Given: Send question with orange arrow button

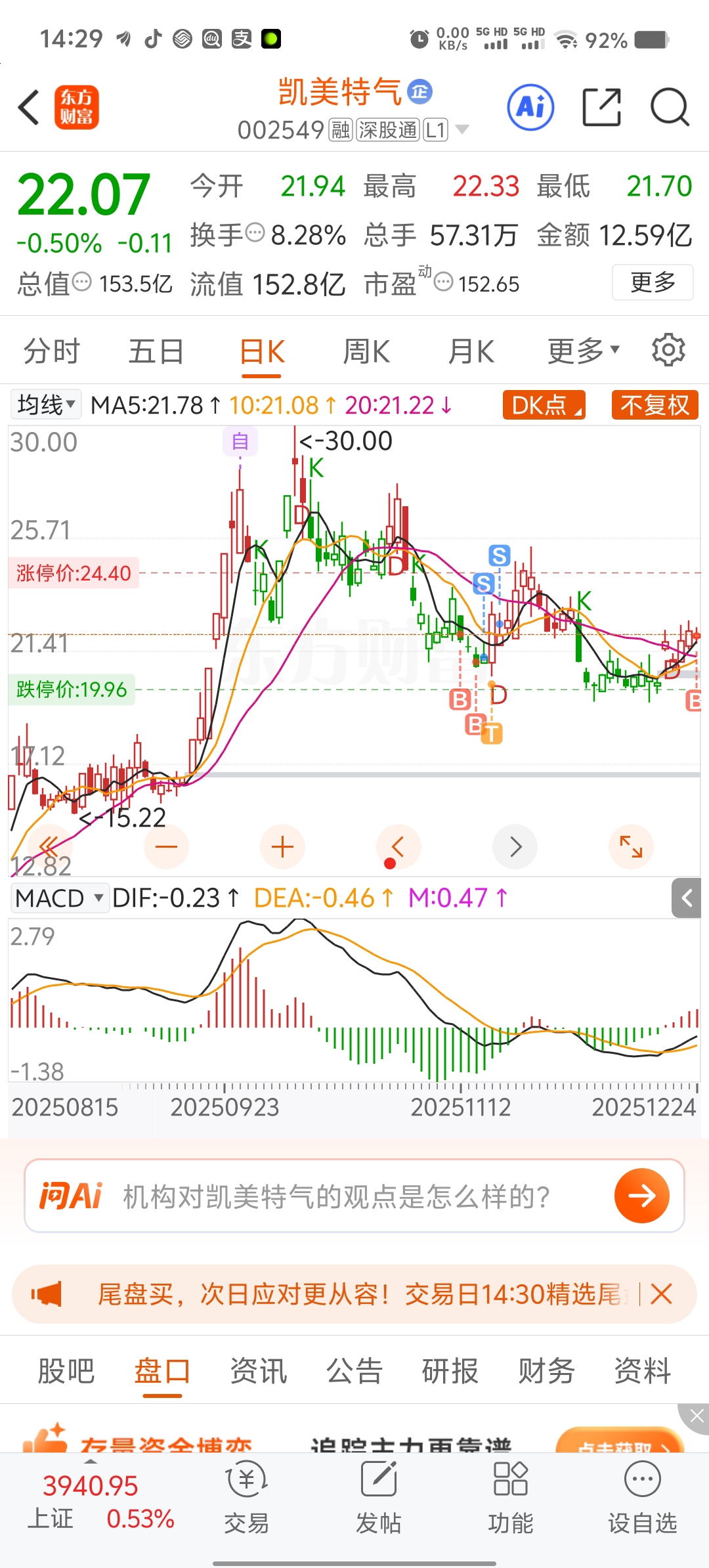Looking at the screenshot, I should 641,1196.
